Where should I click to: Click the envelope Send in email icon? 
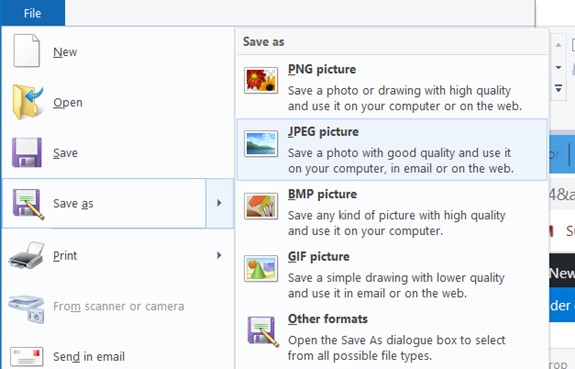pyautogui.click(x=26, y=357)
